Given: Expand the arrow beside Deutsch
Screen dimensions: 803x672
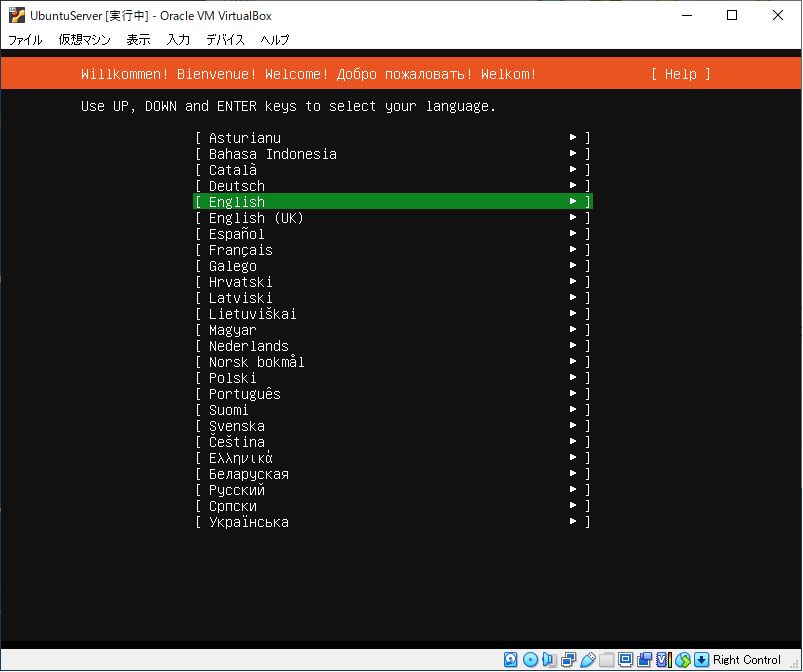Looking at the screenshot, I should [573, 186].
